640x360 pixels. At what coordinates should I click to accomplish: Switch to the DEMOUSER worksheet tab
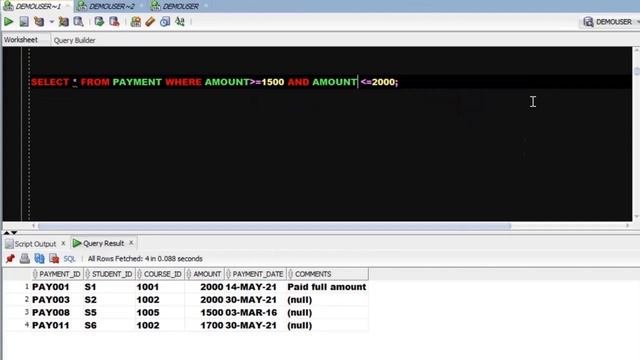click(x=180, y=6)
